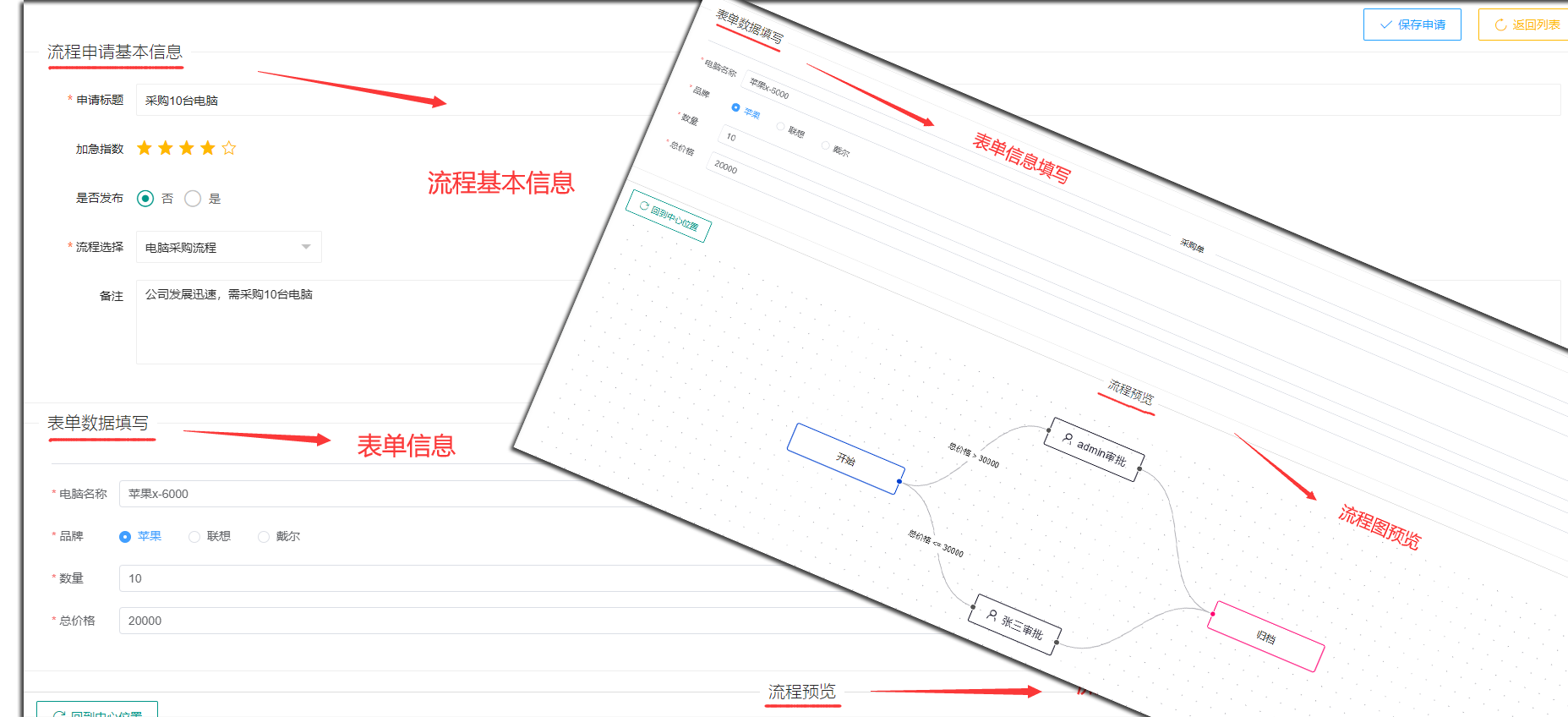Image resolution: width=1568 pixels, height=717 pixels.
Task: Select 是 for 是否发布
Action: click(193, 198)
